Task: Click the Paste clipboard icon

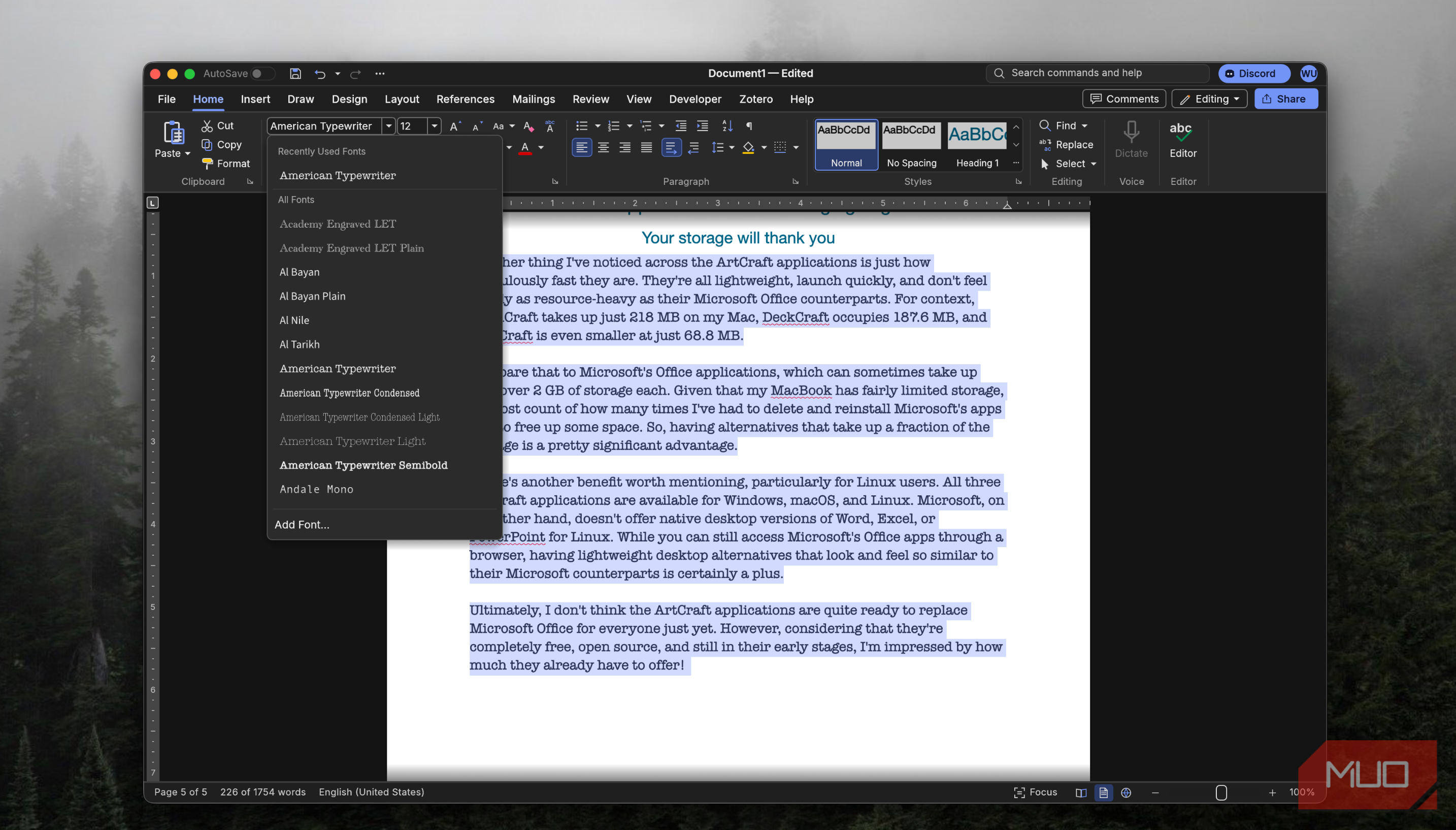Action: 173,132
